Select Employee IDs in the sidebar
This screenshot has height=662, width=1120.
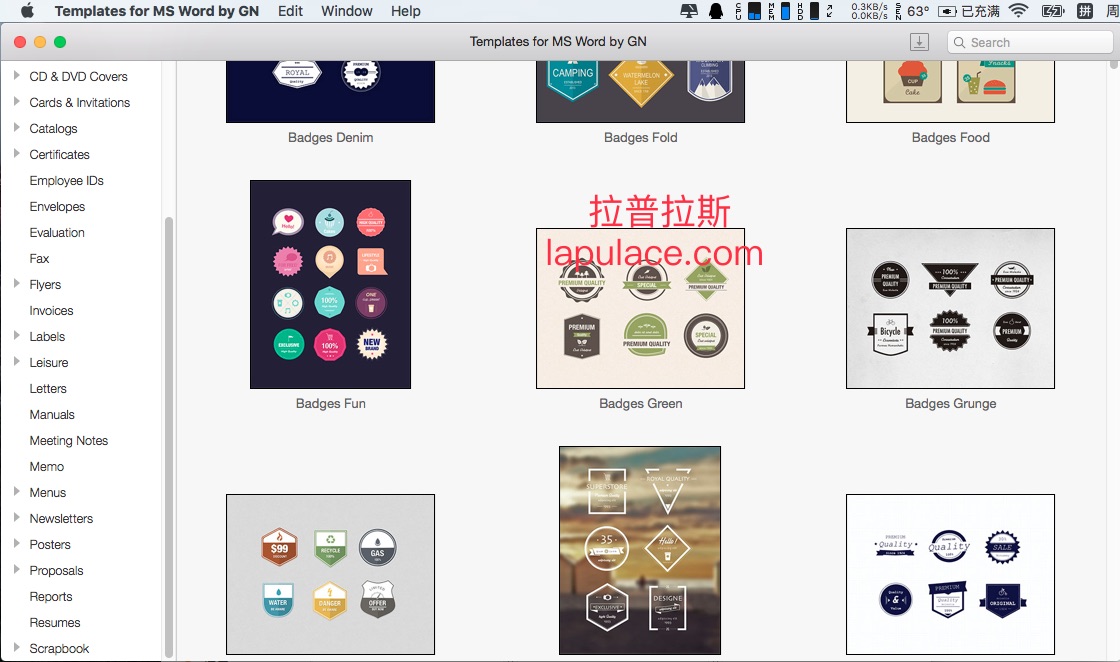[66, 181]
